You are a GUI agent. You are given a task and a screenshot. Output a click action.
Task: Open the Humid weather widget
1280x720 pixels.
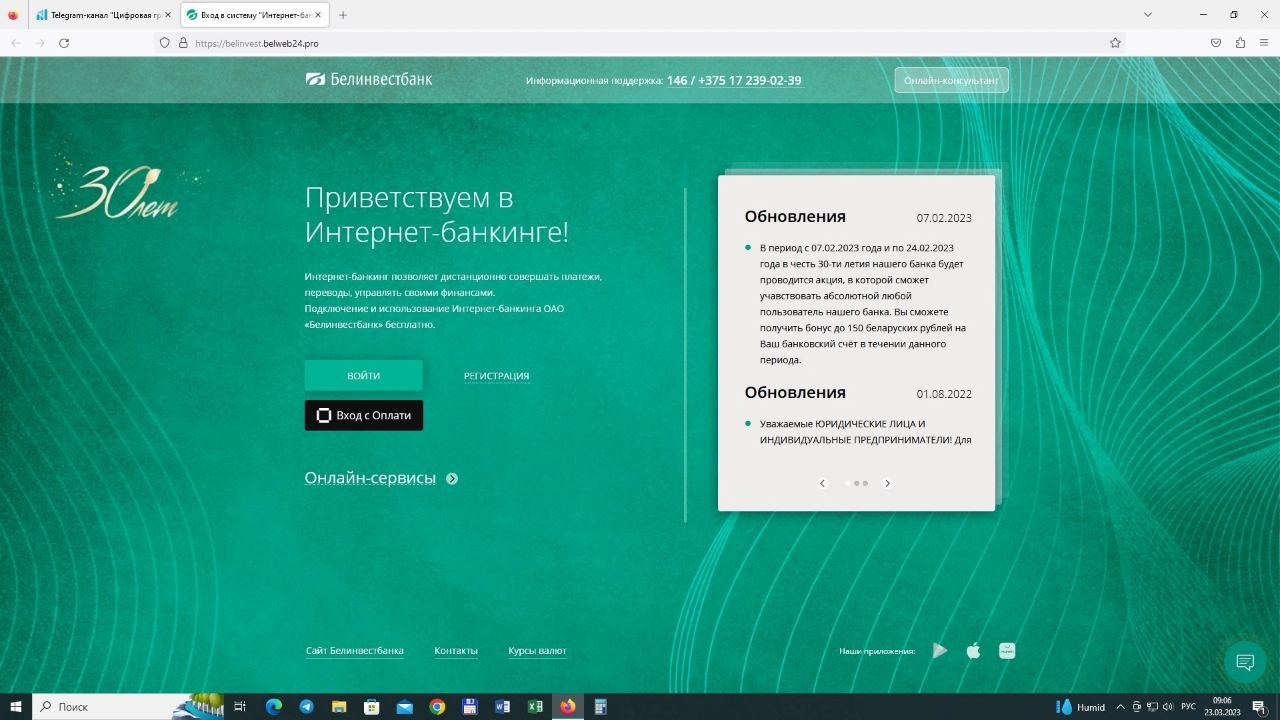(1081, 707)
